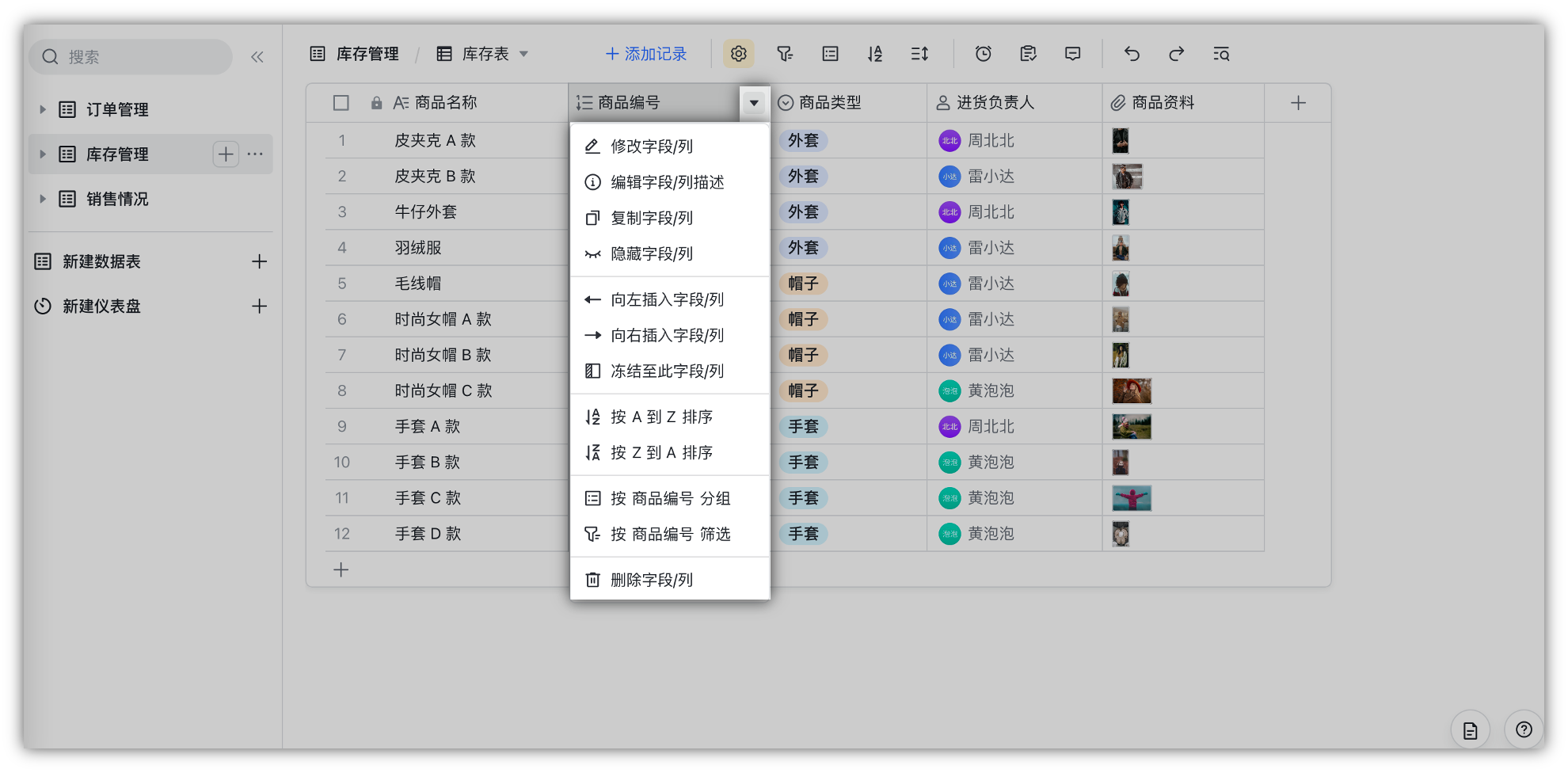Click the redo arrow icon
The width and height of the screenshot is (1568, 773).
[x=1176, y=54]
